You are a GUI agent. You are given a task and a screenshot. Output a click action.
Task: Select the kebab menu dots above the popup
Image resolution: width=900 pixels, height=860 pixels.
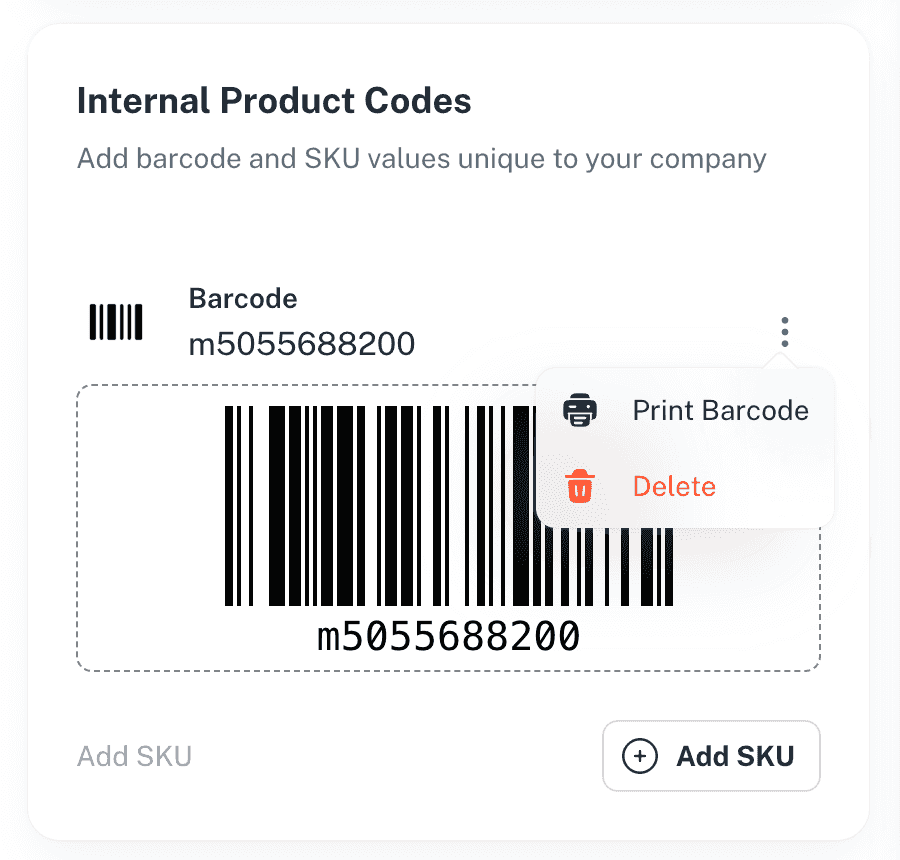coord(784,332)
